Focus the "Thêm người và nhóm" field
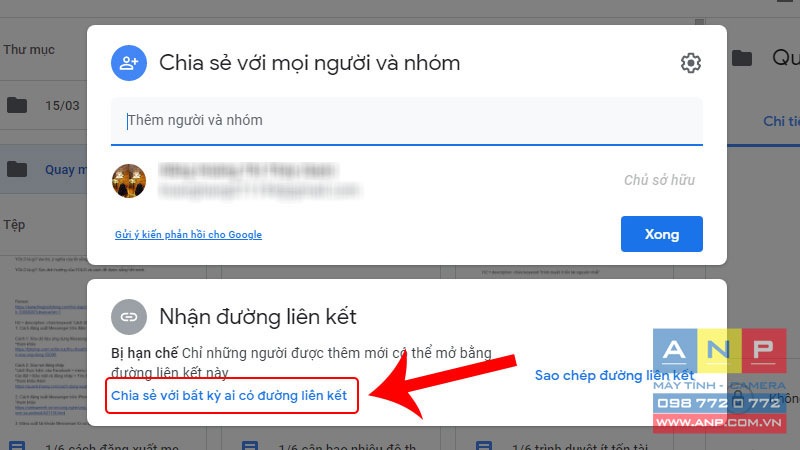 tap(407, 121)
